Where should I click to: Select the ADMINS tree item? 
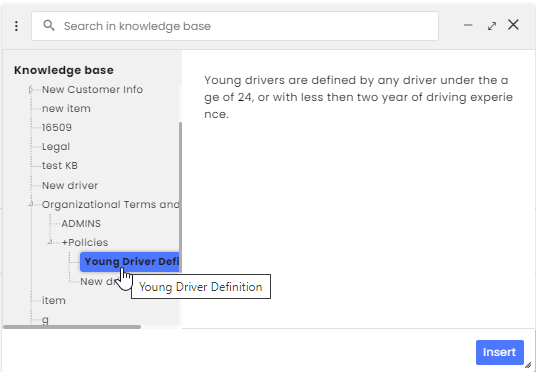tap(81, 224)
